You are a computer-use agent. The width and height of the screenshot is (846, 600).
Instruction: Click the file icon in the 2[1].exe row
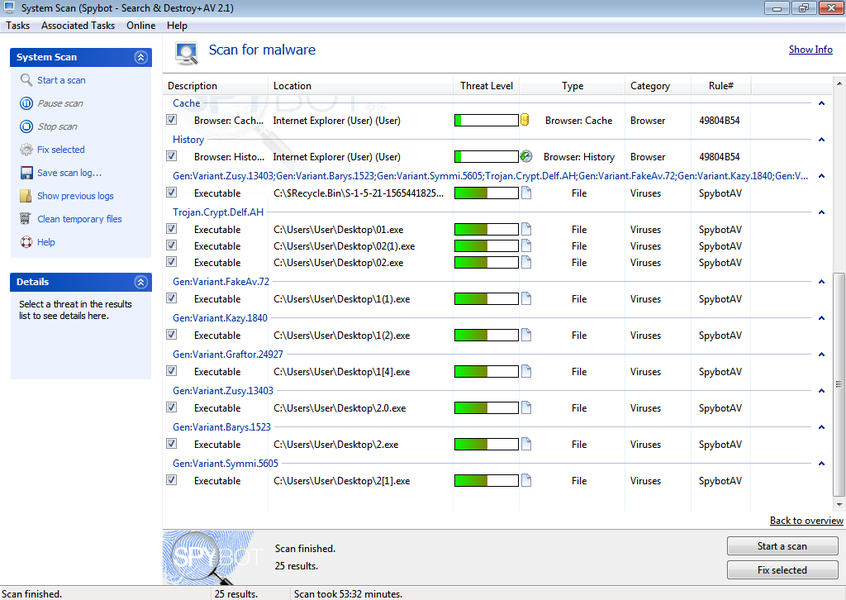click(x=526, y=480)
